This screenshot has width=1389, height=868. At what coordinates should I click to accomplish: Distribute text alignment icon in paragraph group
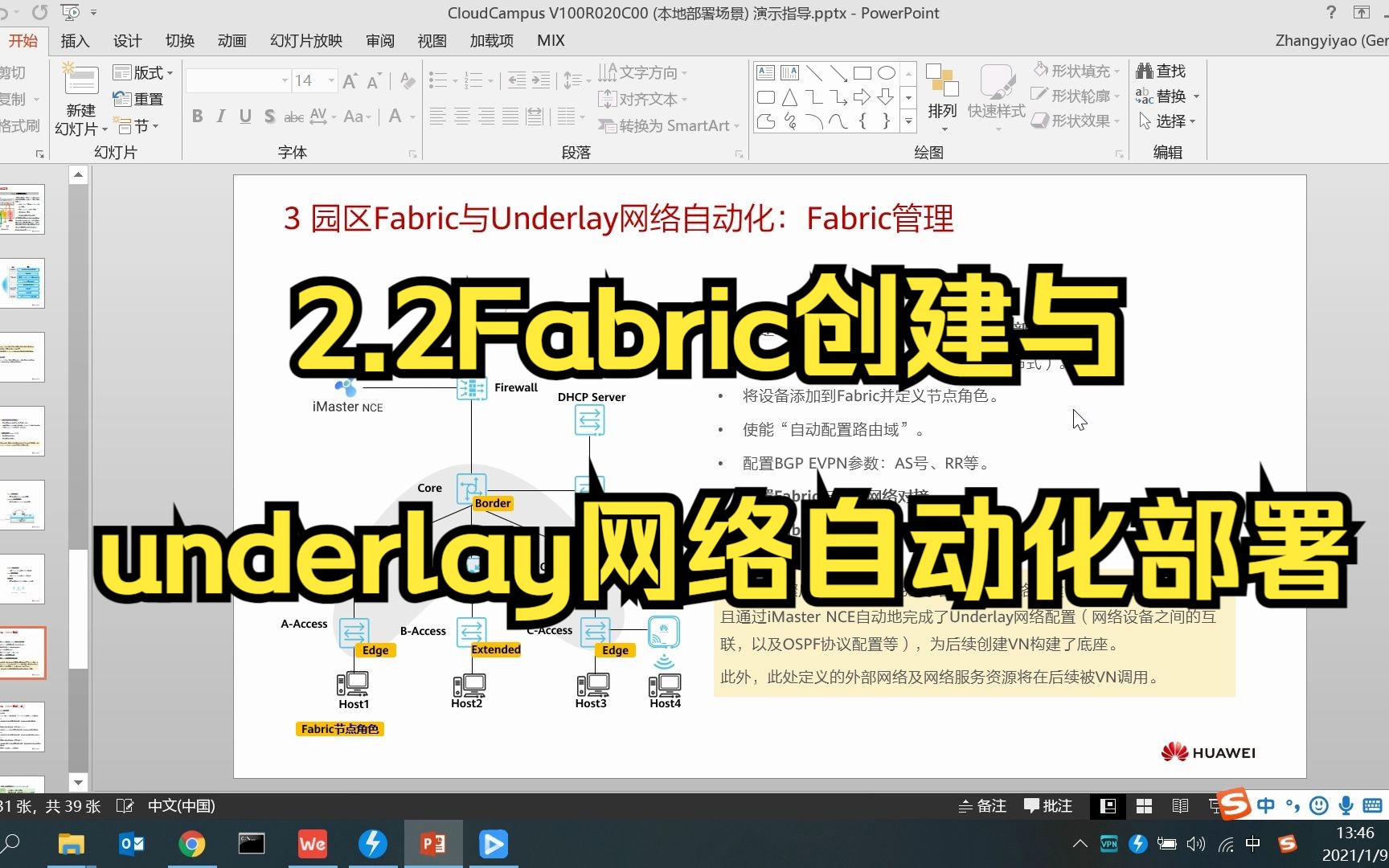pyautogui.click(x=535, y=117)
